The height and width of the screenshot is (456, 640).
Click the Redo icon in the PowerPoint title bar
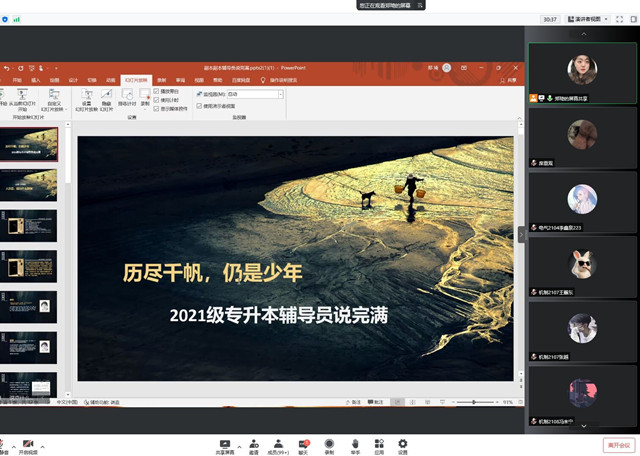coord(20,68)
